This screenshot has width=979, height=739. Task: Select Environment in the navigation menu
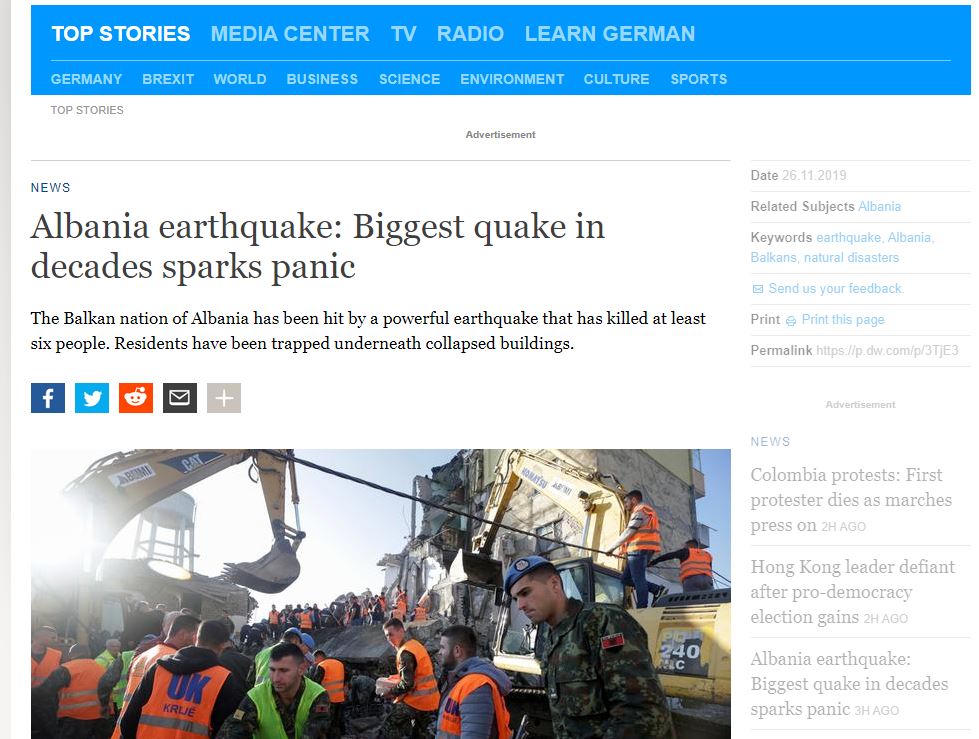(512, 79)
